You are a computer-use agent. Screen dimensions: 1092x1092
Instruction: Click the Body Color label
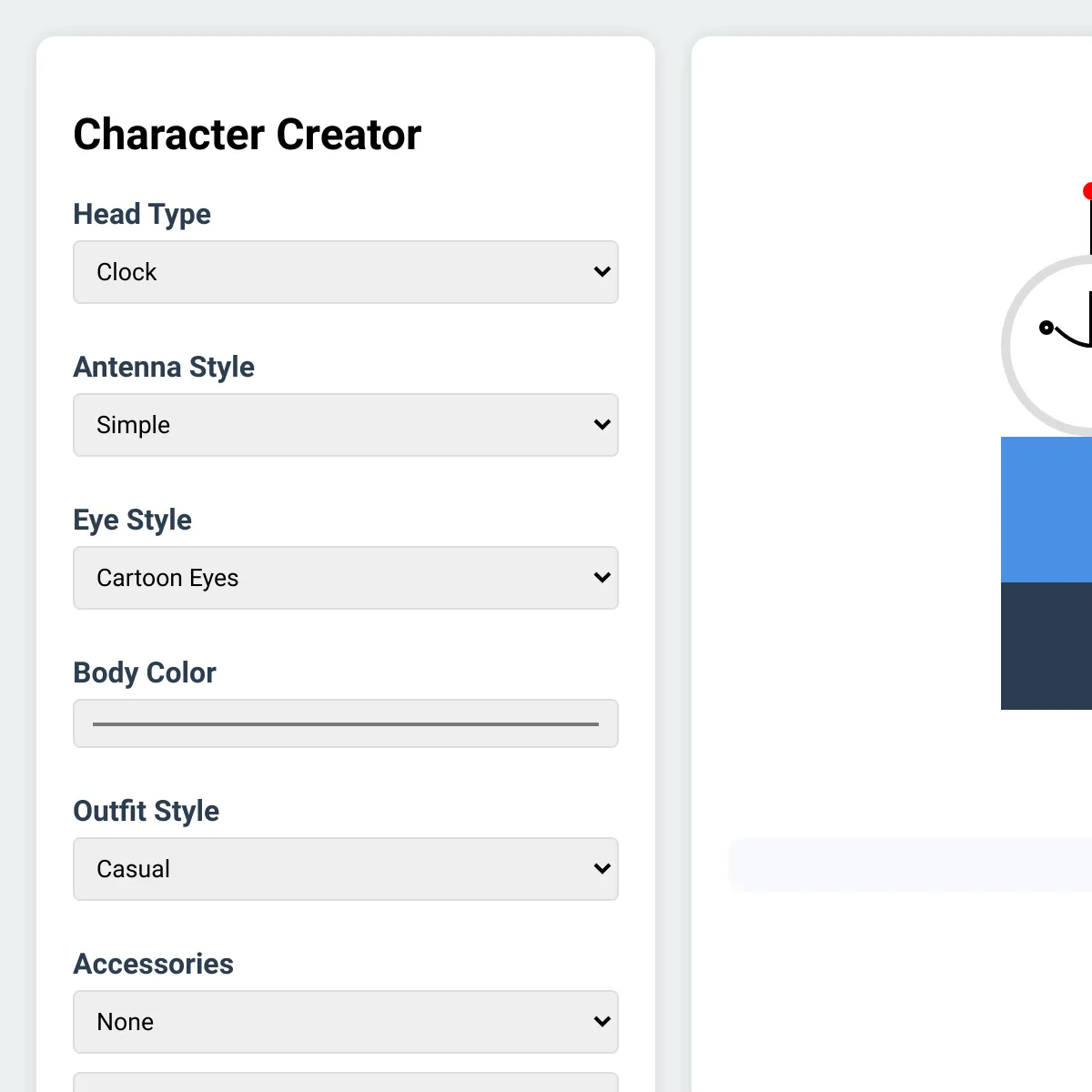(145, 672)
